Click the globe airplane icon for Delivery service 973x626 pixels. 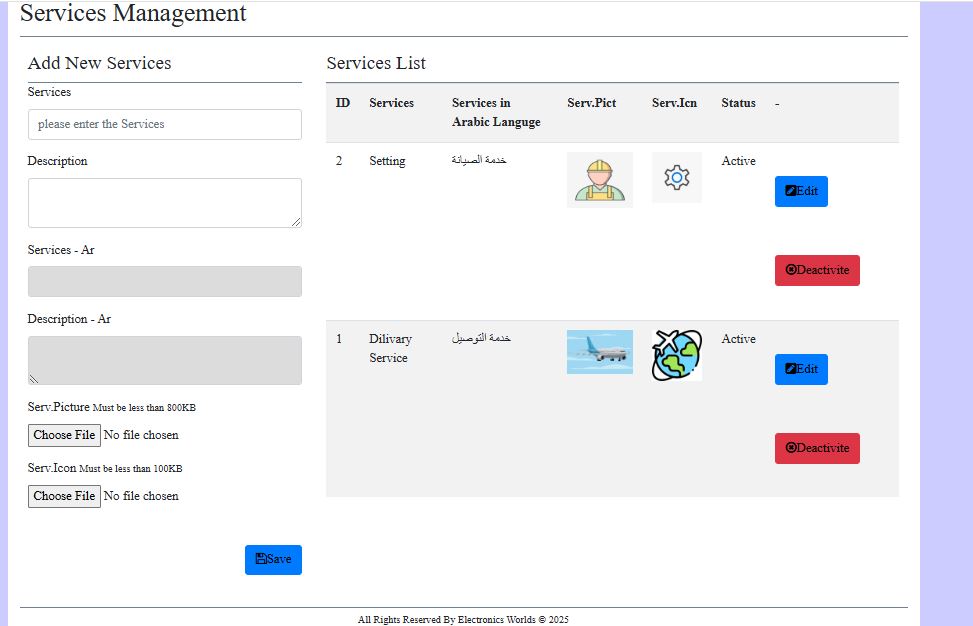click(677, 355)
